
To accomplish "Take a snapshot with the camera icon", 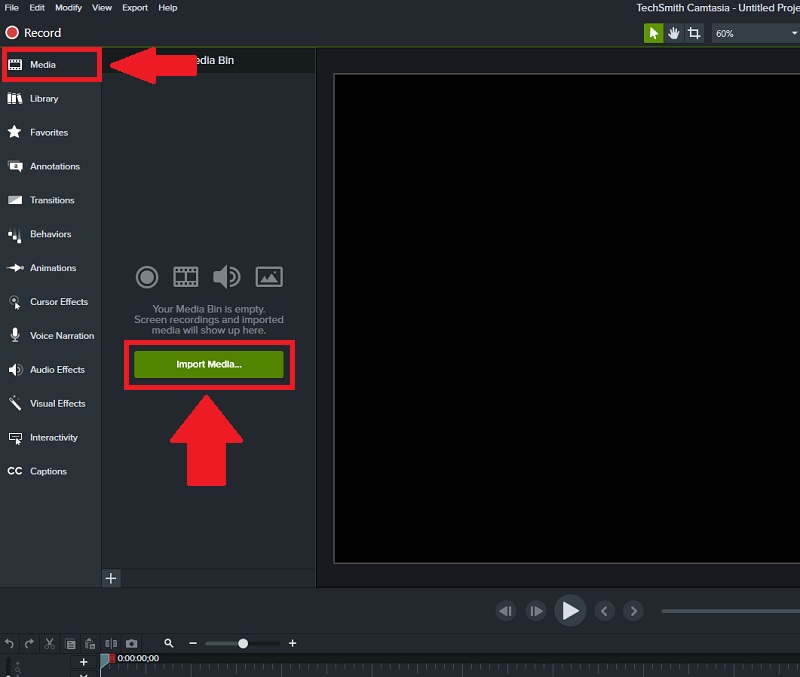I will pyautogui.click(x=131, y=643).
